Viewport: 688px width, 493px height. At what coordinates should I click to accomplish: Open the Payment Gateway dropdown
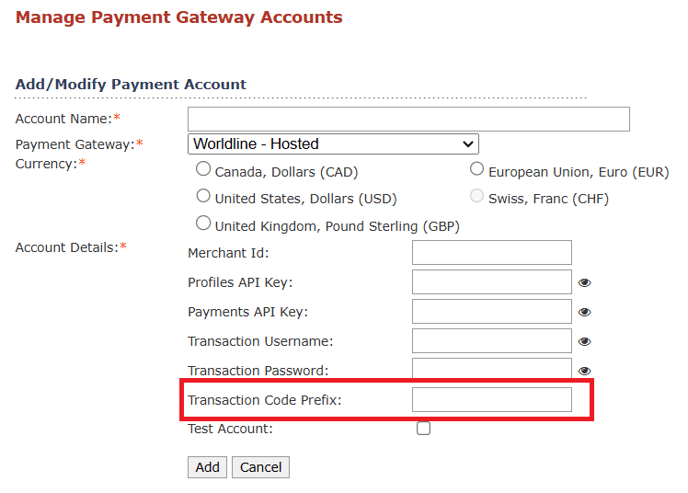pyautogui.click(x=333, y=144)
